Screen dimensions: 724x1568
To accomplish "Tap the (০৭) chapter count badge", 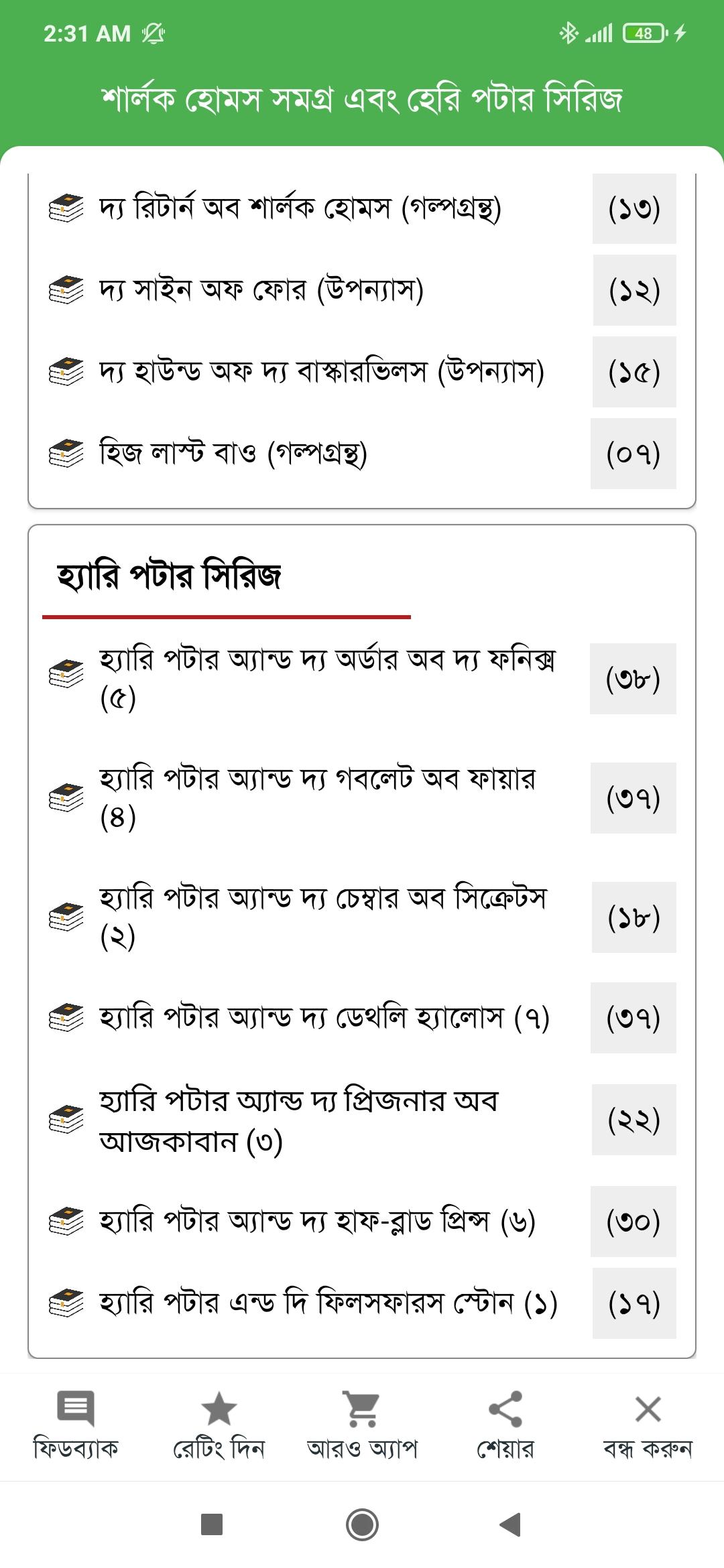I will pos(633,454).
